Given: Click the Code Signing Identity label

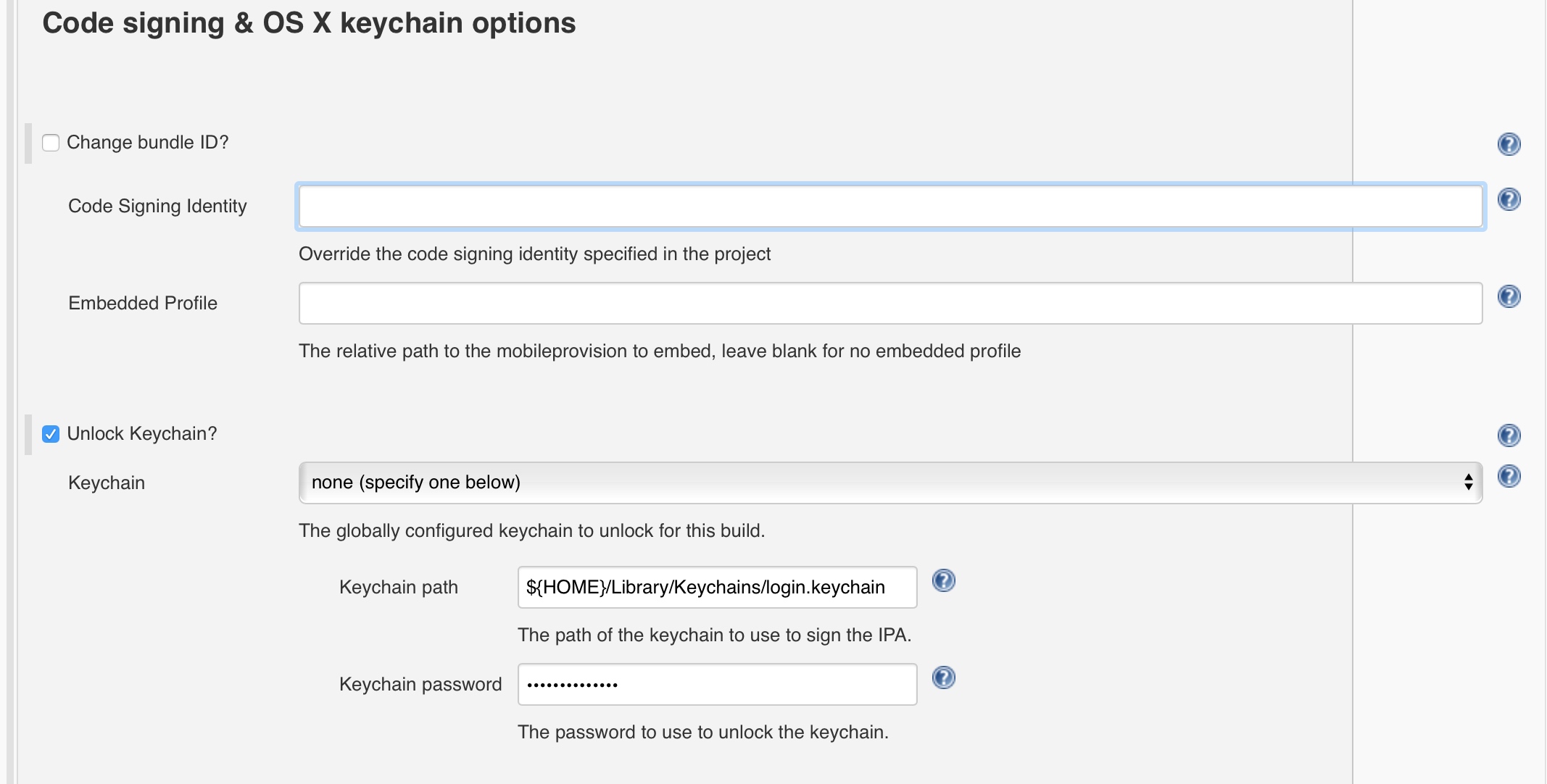Looking at the screenshot, I should pyautogui.click(x=157, y=207).
